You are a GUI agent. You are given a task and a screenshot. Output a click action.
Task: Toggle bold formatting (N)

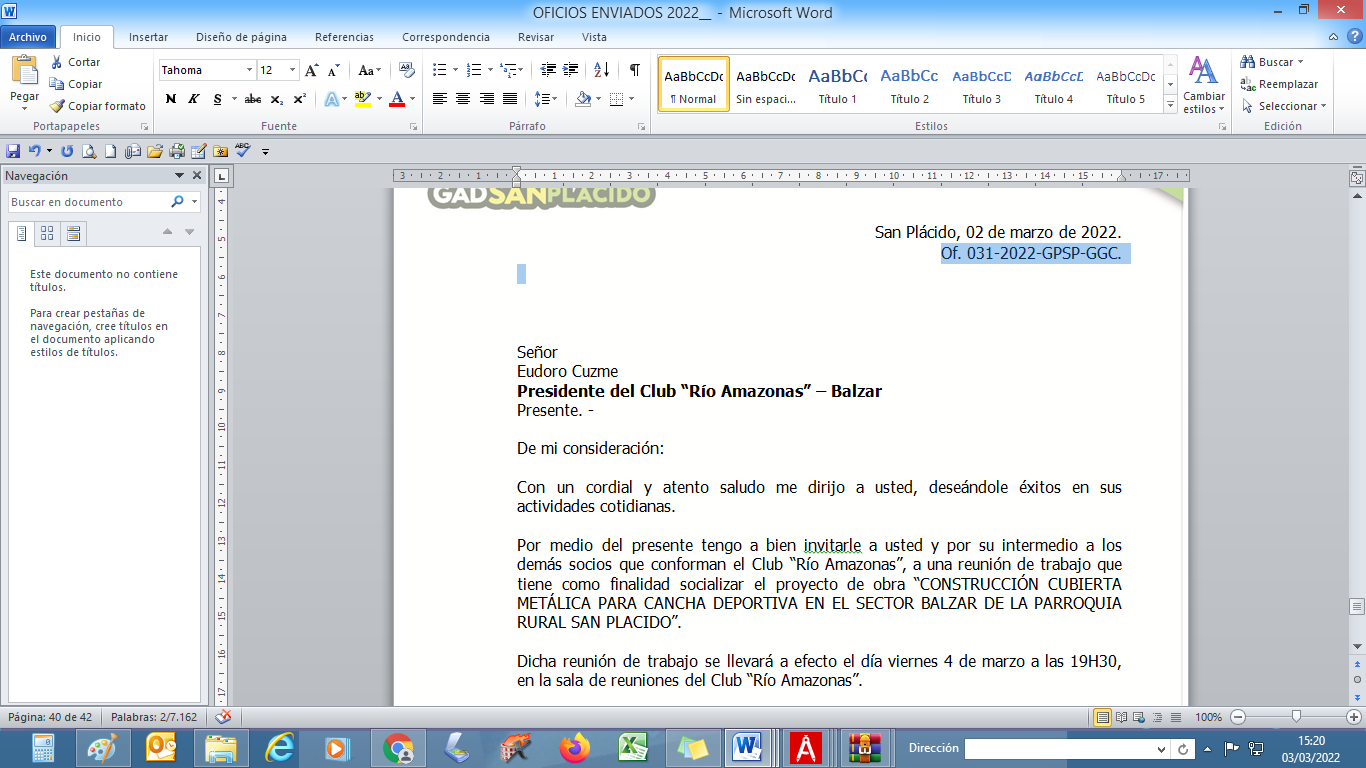pos(170,99)
